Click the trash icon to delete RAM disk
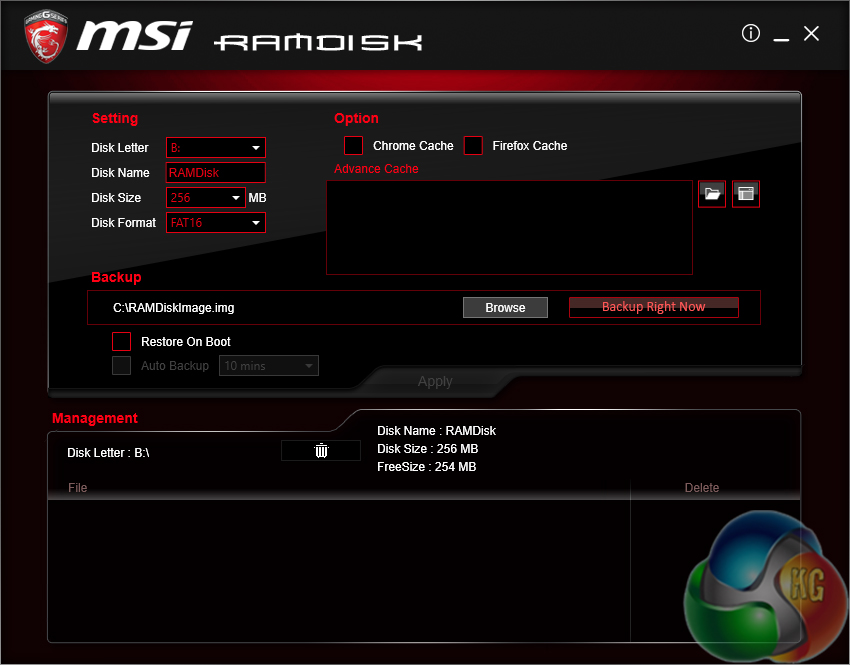850x665 pixels. pyautogui.click(x=321, y=451)
